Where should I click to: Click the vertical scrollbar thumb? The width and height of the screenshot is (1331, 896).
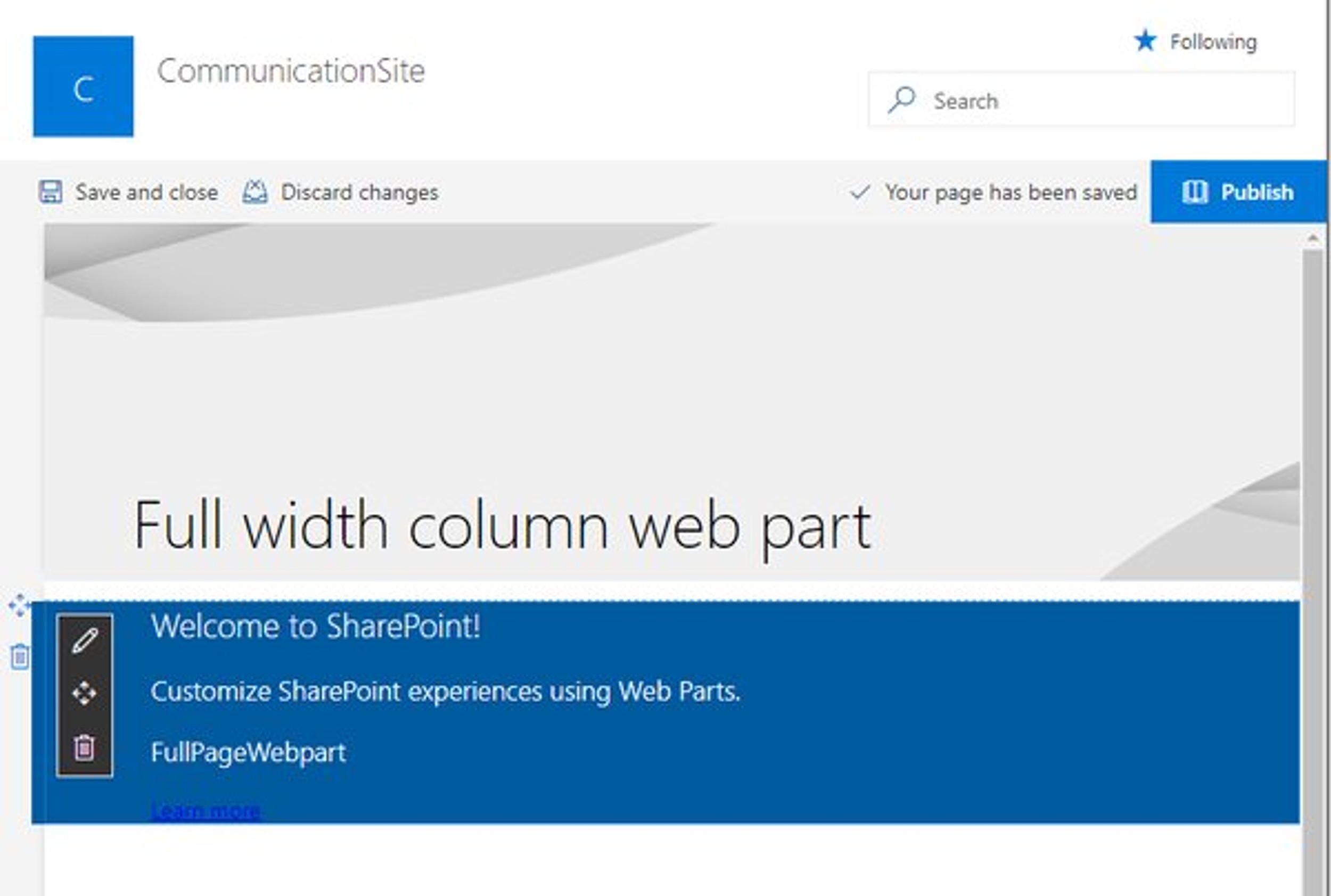coord(1313,514)
